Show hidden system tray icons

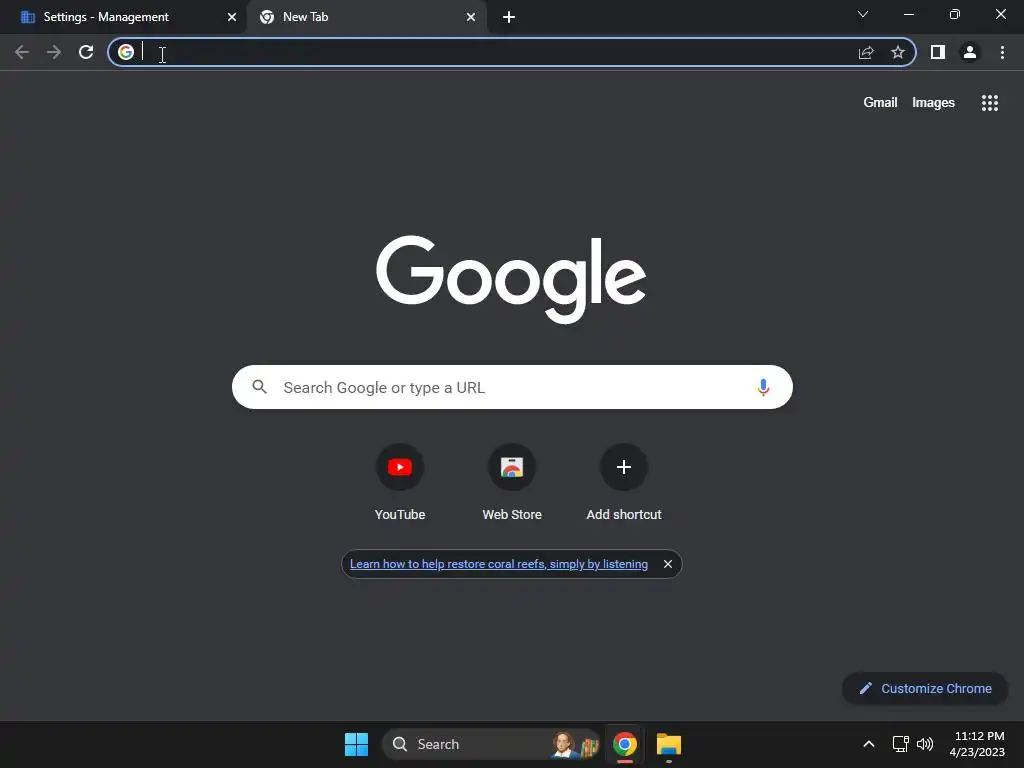(869, 744)
